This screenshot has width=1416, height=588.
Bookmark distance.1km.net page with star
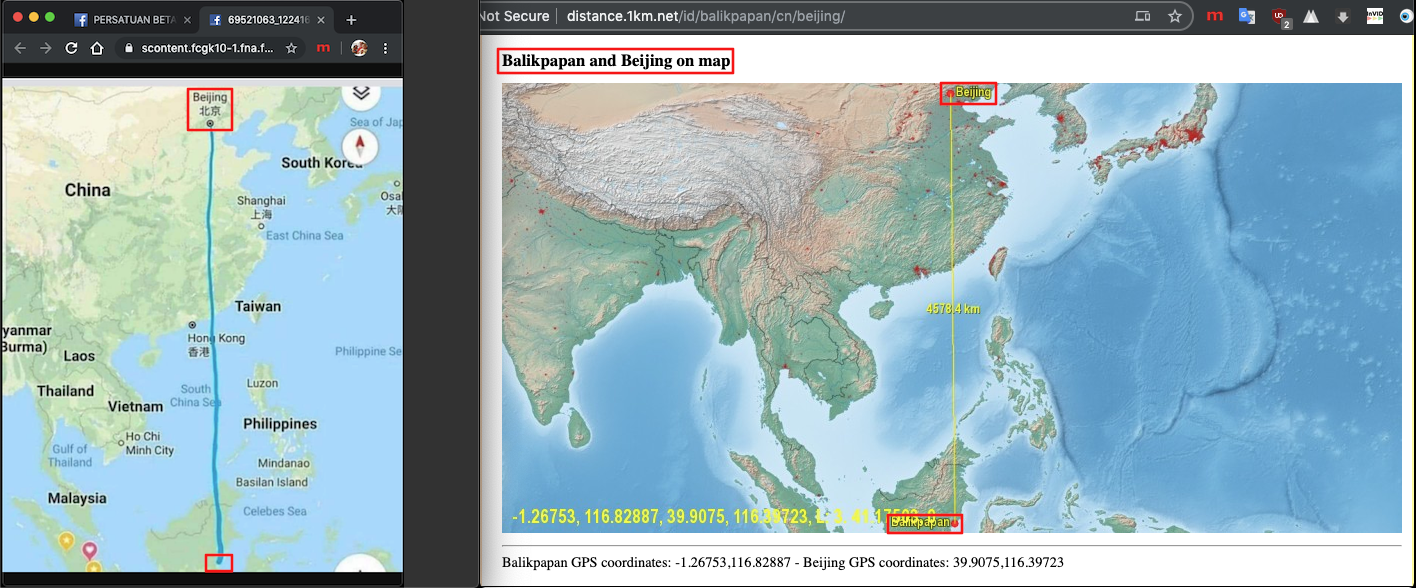[x=1175, y=16]
